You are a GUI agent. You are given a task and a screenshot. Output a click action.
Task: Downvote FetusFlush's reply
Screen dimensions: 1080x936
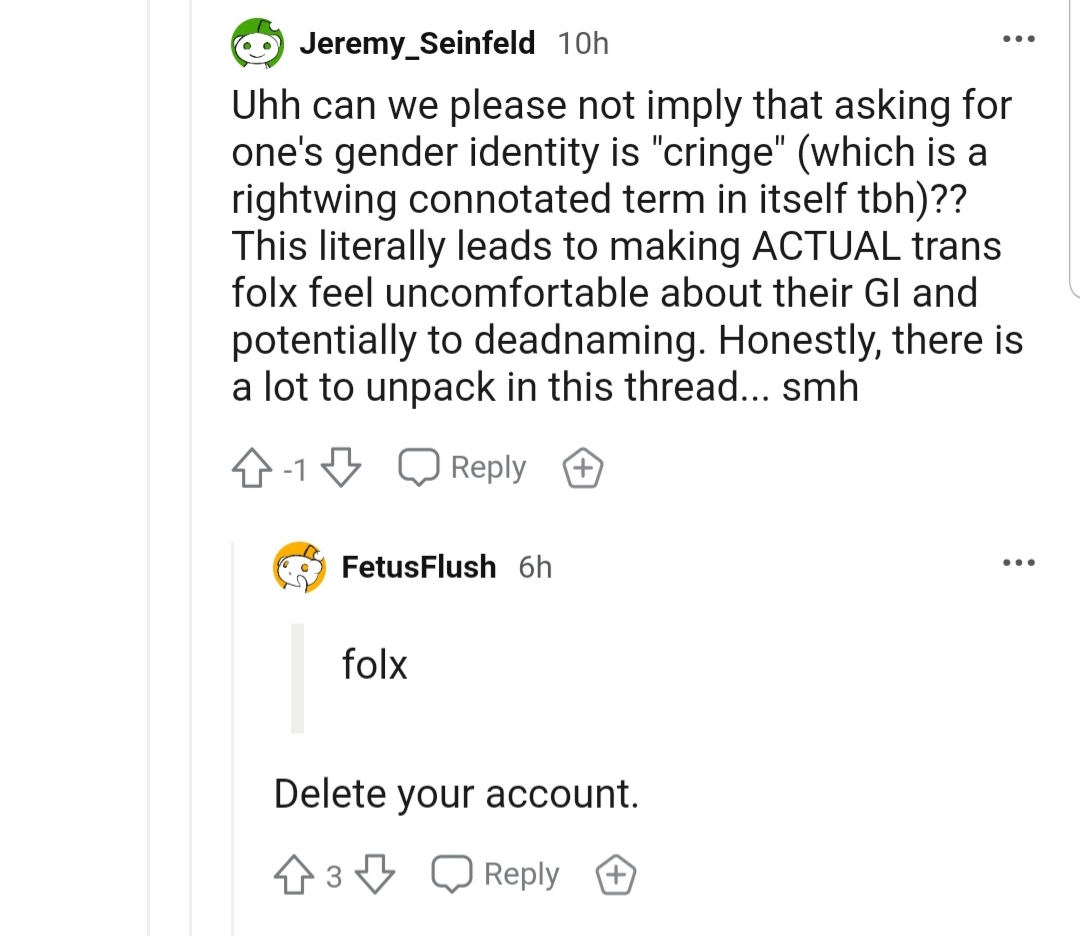tap(375, 875)
